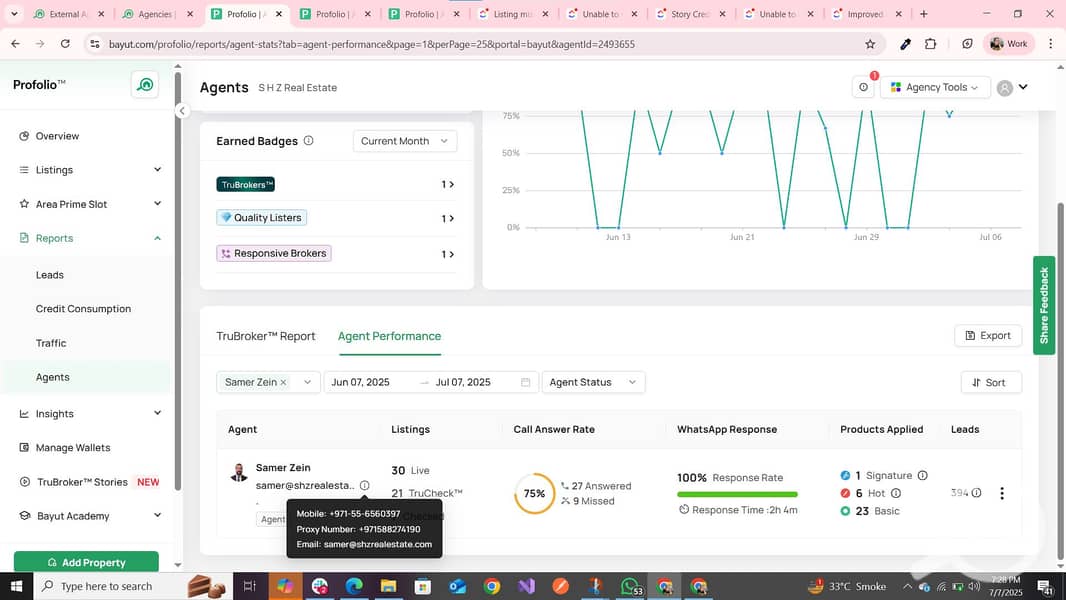Expand the Area Prime Slot section

pyautogui.click(x=158, y=204)
